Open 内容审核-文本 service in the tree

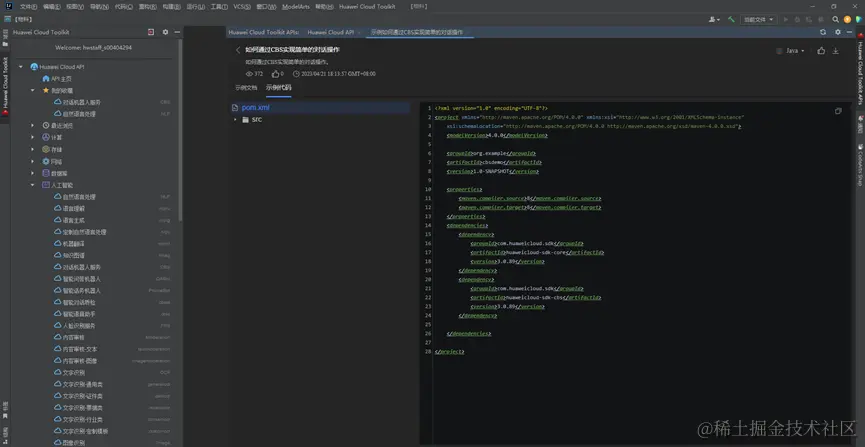pos(79,349)
